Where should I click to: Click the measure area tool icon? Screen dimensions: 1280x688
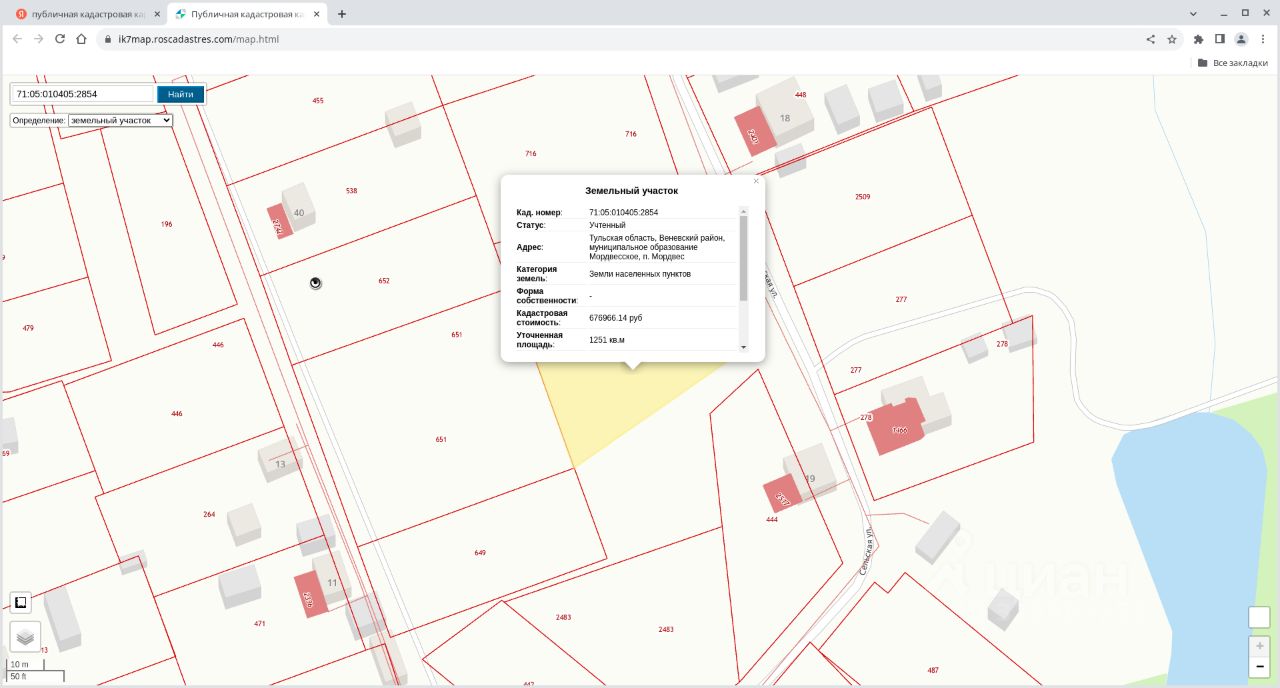20,602
